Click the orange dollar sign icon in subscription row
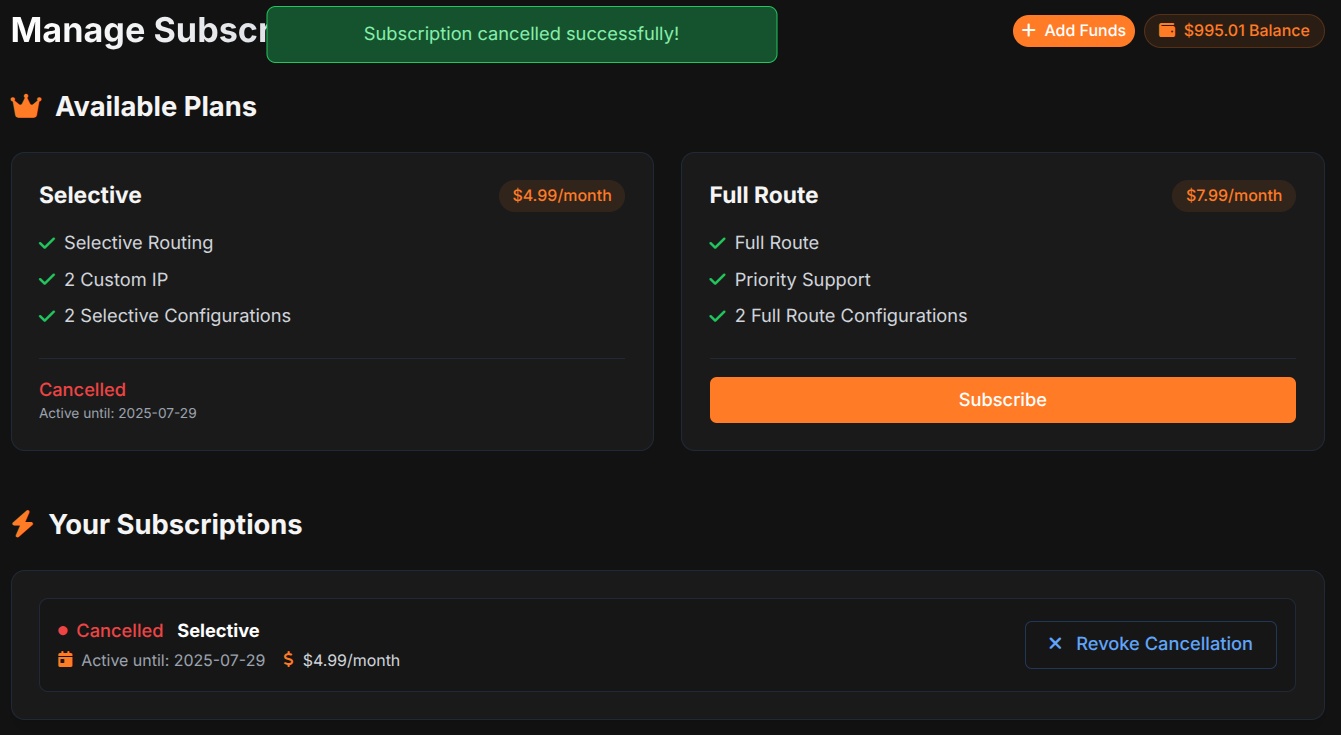 tap(288, 660)
